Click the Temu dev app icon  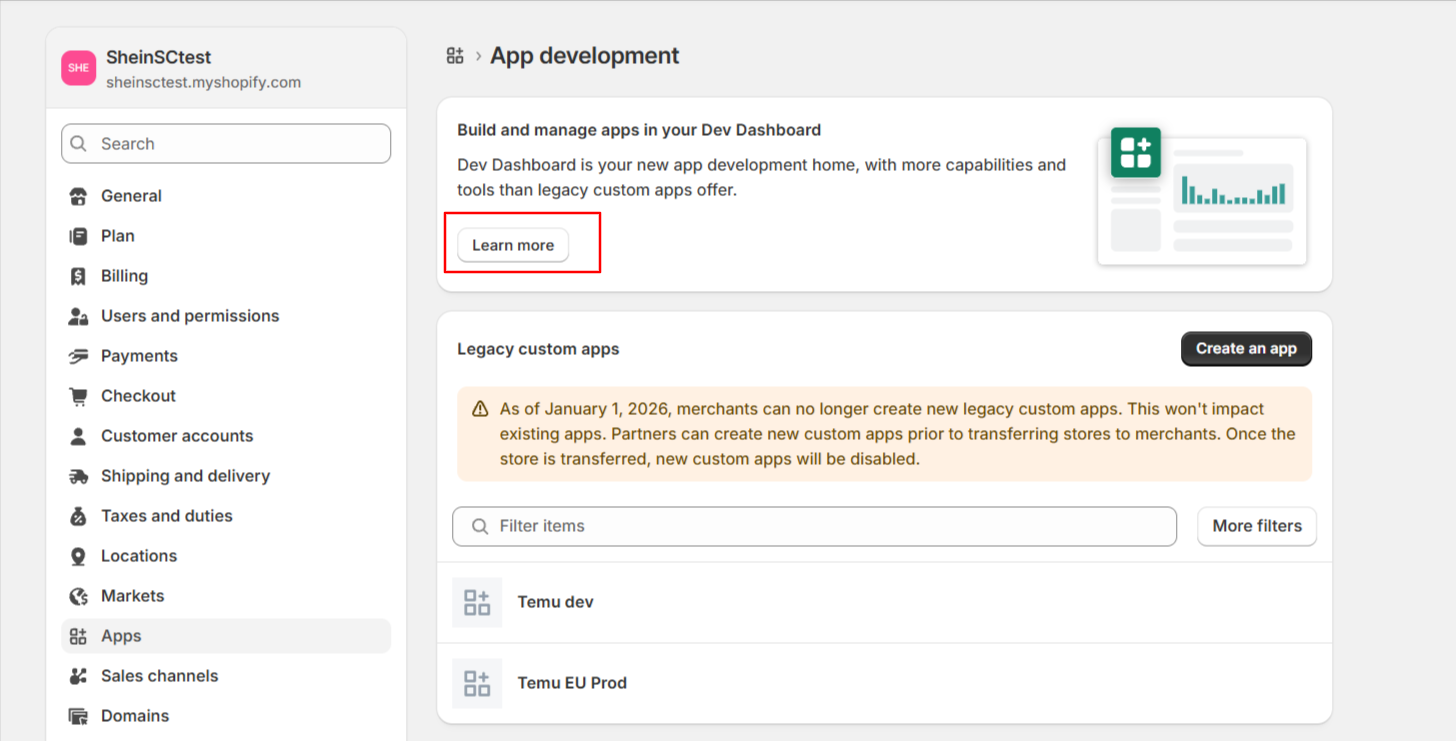pyautogui.click(x=477, y=602)
